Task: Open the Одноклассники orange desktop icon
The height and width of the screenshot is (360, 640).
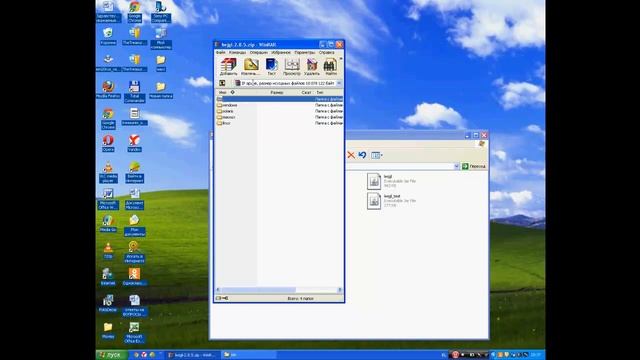Action: pyautogui.click(x=134, y=276)
